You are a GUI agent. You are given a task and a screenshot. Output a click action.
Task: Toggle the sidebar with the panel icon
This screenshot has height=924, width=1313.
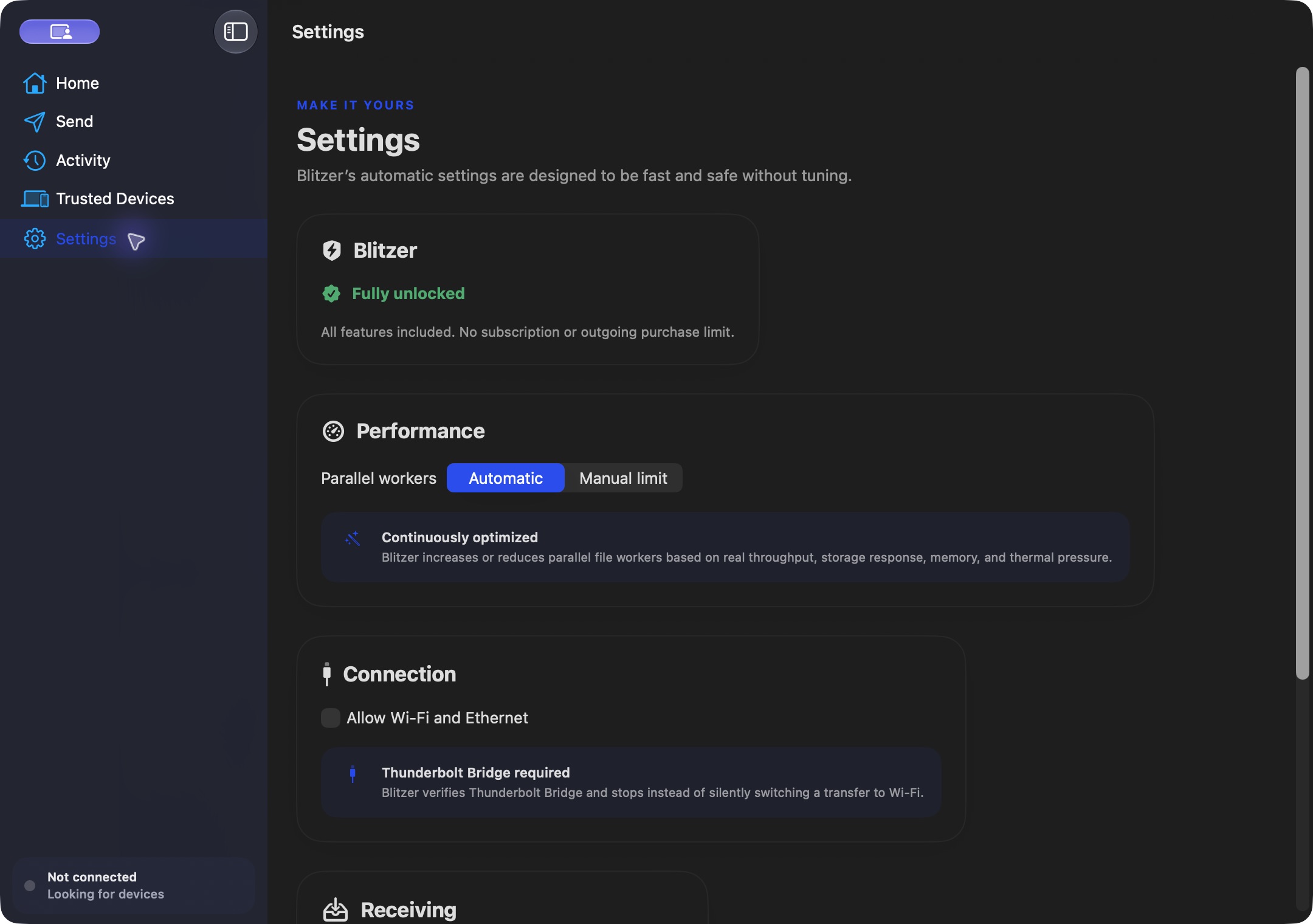coord(236,32)
